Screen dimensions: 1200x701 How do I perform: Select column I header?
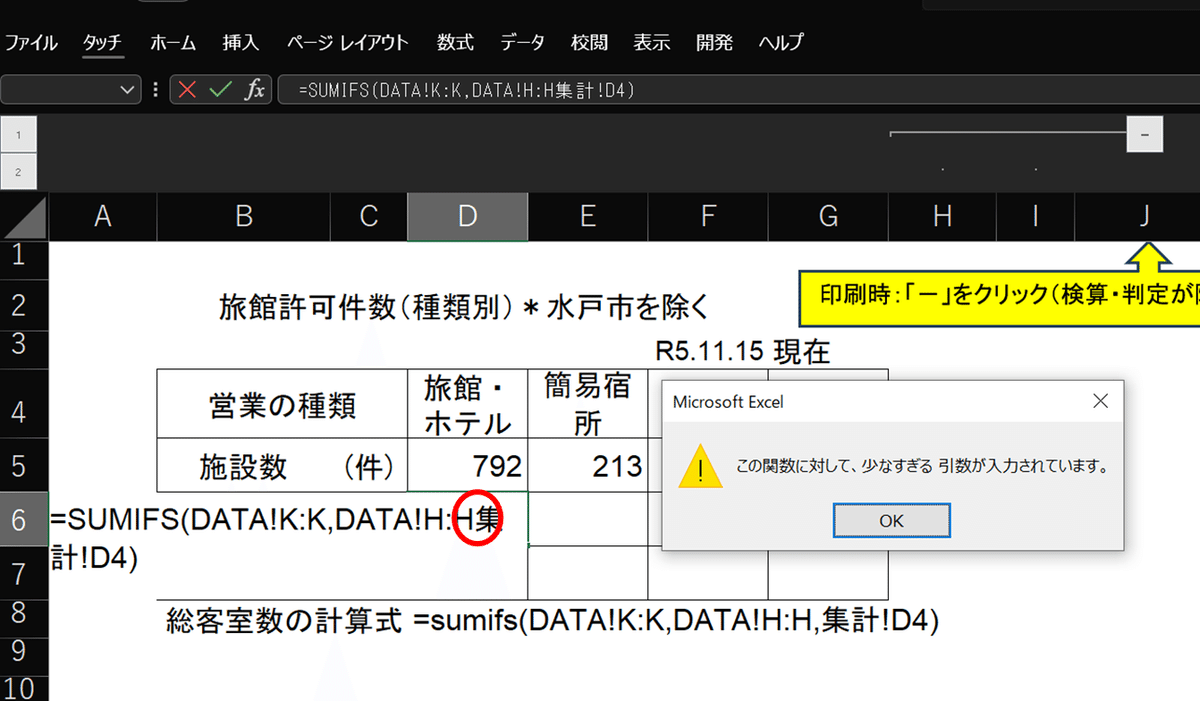tap(1036, 217)
